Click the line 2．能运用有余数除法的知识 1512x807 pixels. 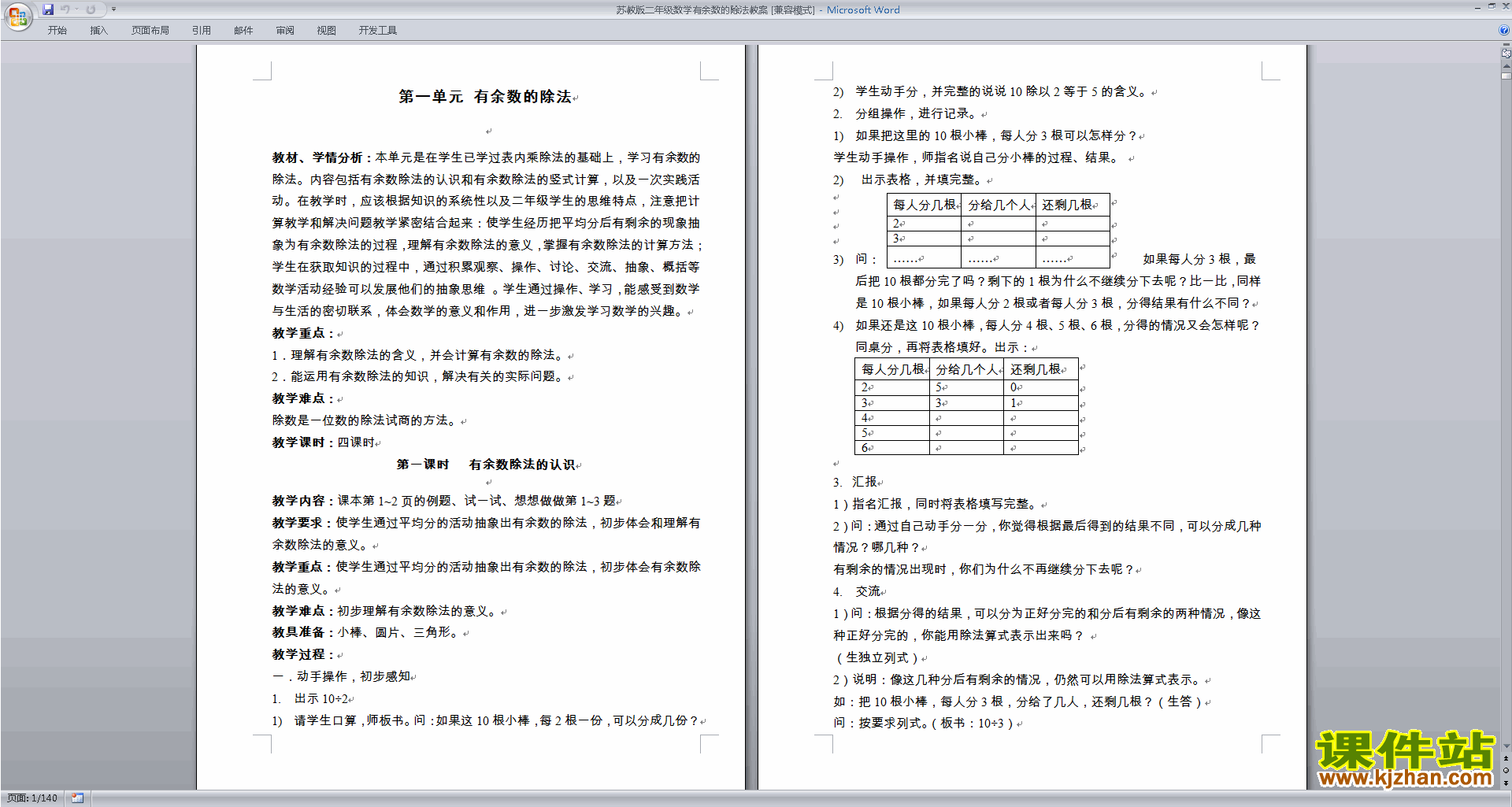pos(419,376)
